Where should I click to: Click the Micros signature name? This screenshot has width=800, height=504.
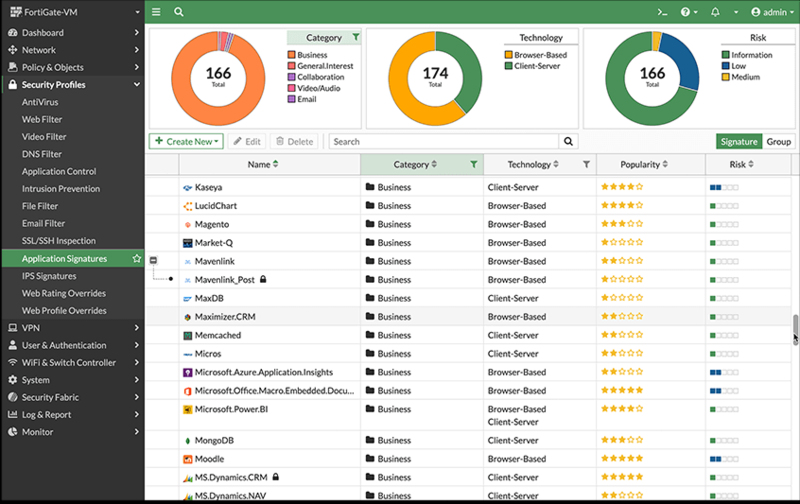[208, 354]
